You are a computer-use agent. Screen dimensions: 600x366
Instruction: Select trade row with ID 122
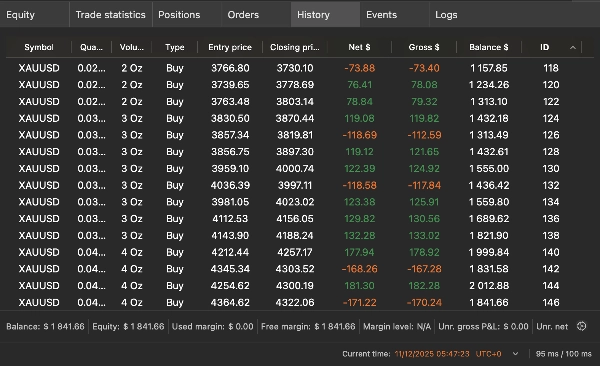(x=300, y=101)
